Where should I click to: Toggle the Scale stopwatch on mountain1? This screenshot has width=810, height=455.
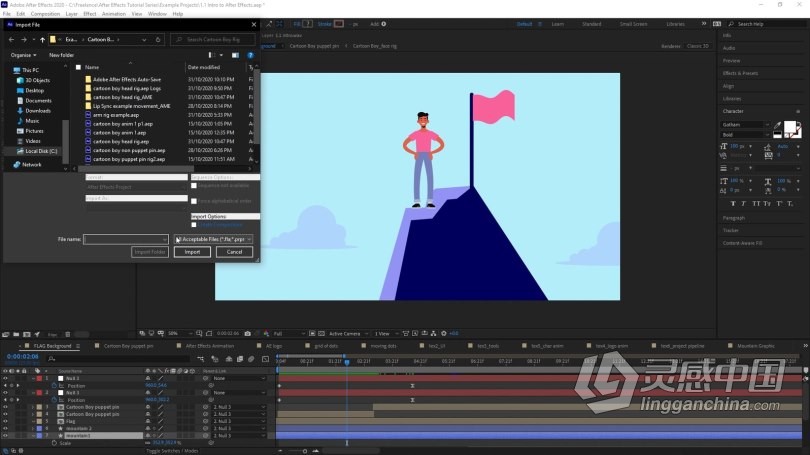(x=54, y=443)
